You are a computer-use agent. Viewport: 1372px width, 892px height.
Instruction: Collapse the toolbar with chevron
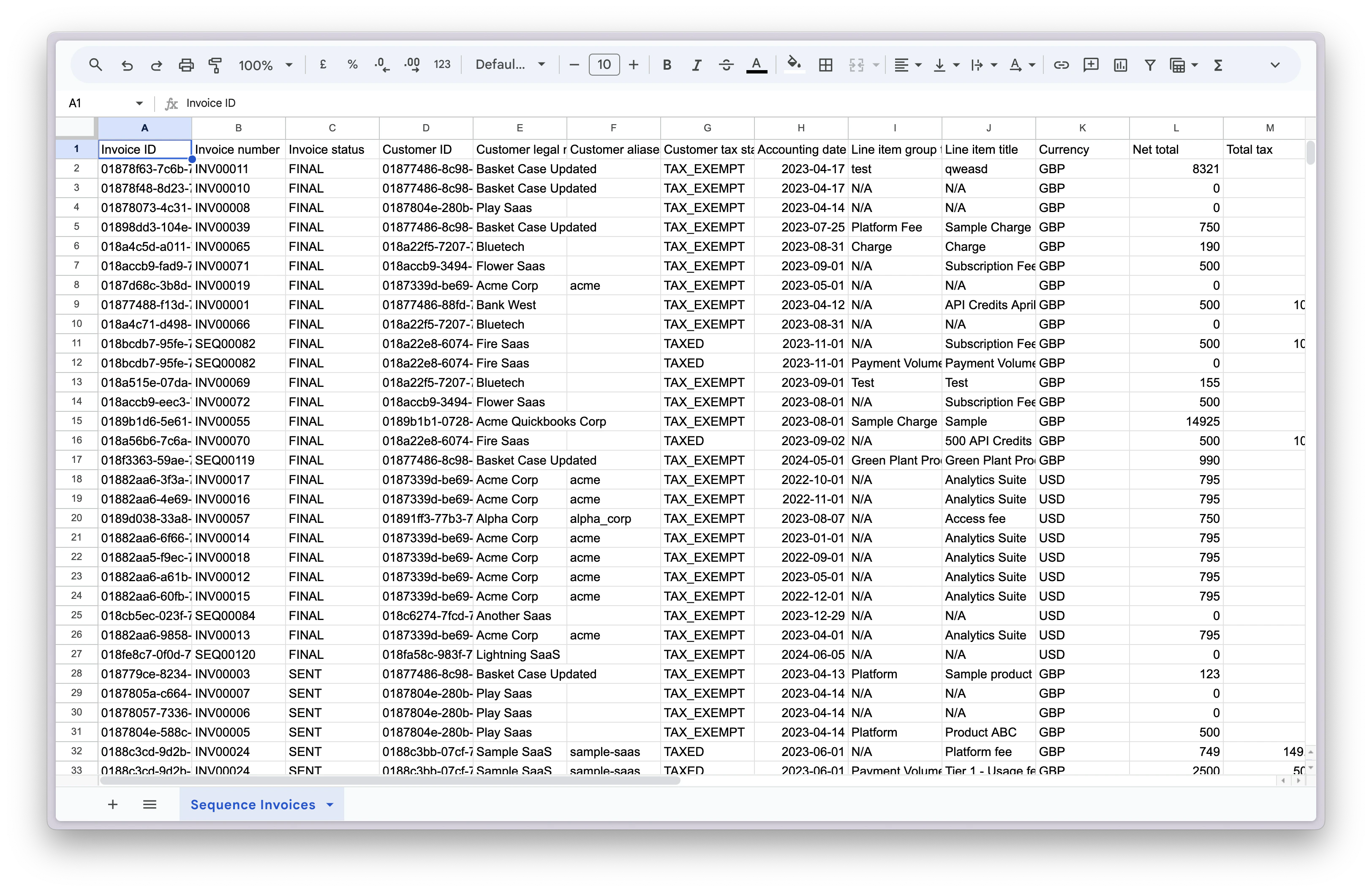[1274, 65]
